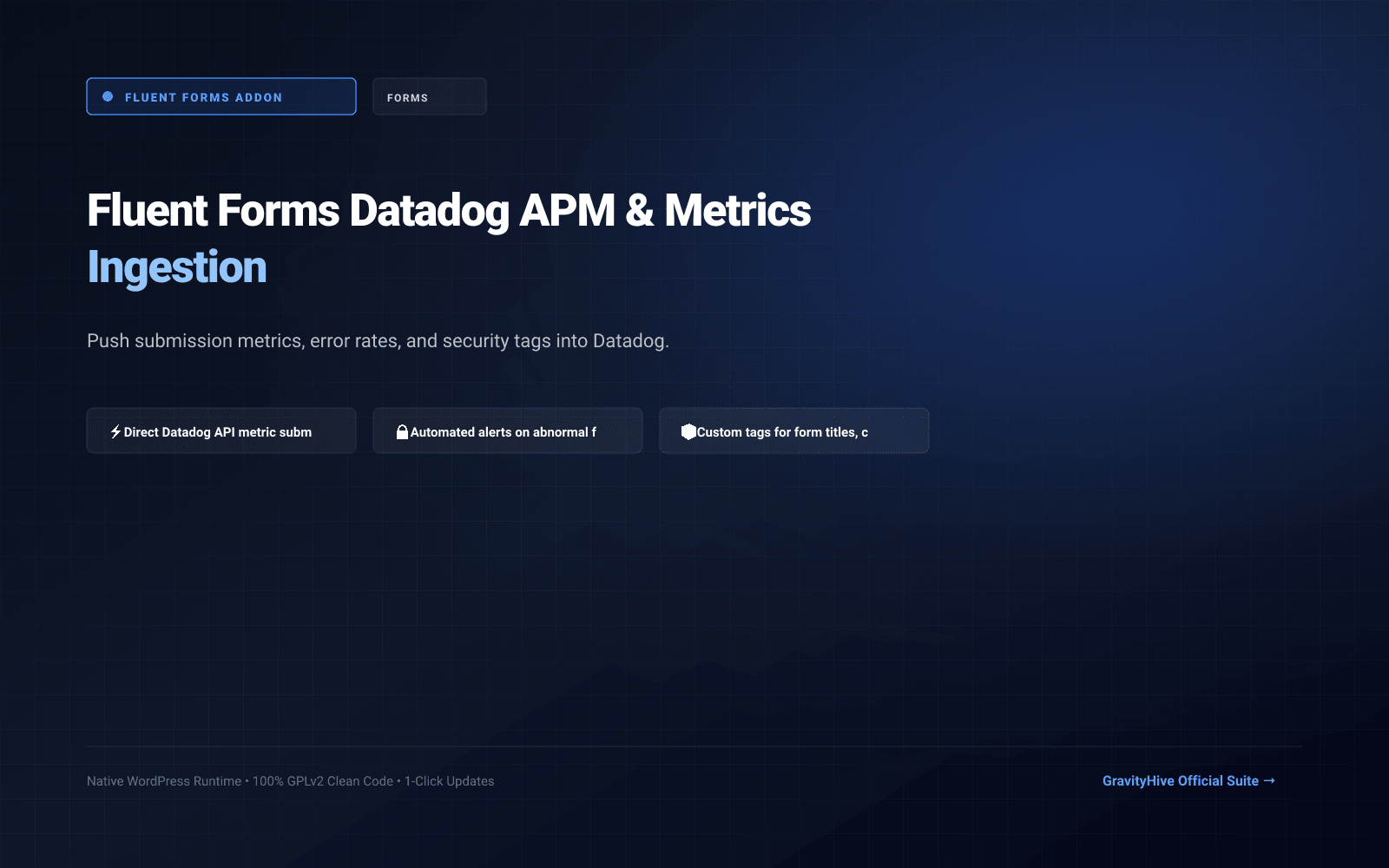Click the hexagon icon on the custom tags card
The image size is (1389, 868).
[x=688, y=431]
